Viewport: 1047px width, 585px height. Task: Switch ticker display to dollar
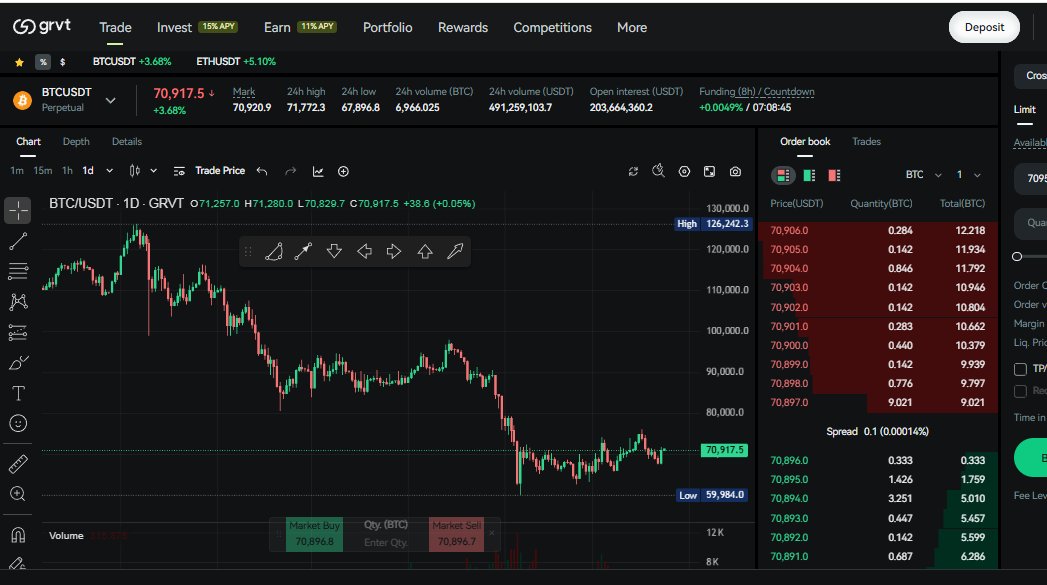point(62,62)
